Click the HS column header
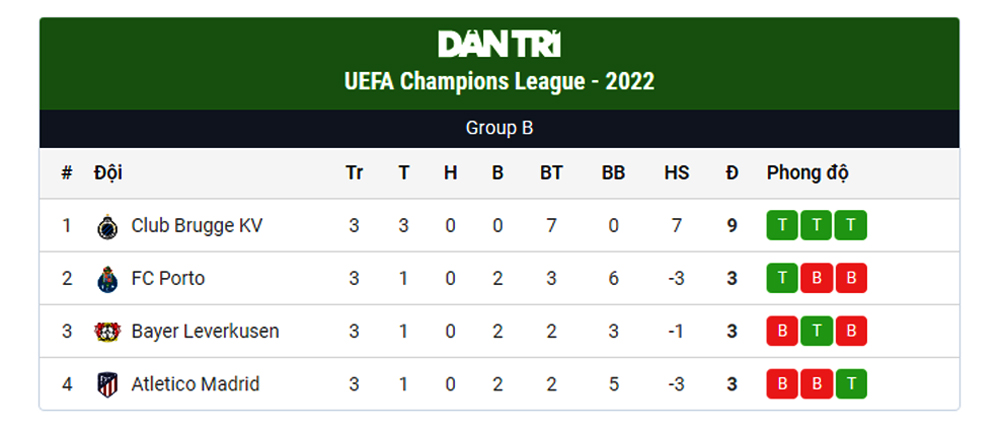Image resolution: width=1000 pixels, height=430 pixels. click(676, 174)
